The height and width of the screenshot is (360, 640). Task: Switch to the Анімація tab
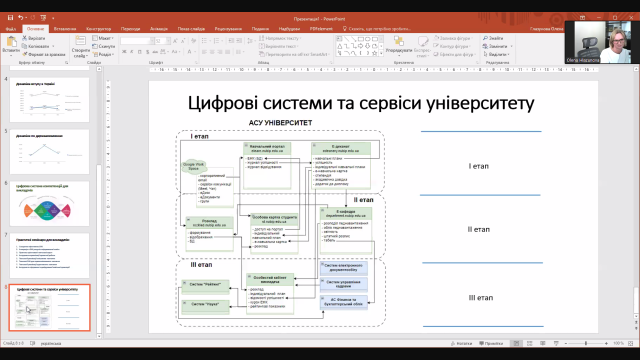tap(159, 29)
